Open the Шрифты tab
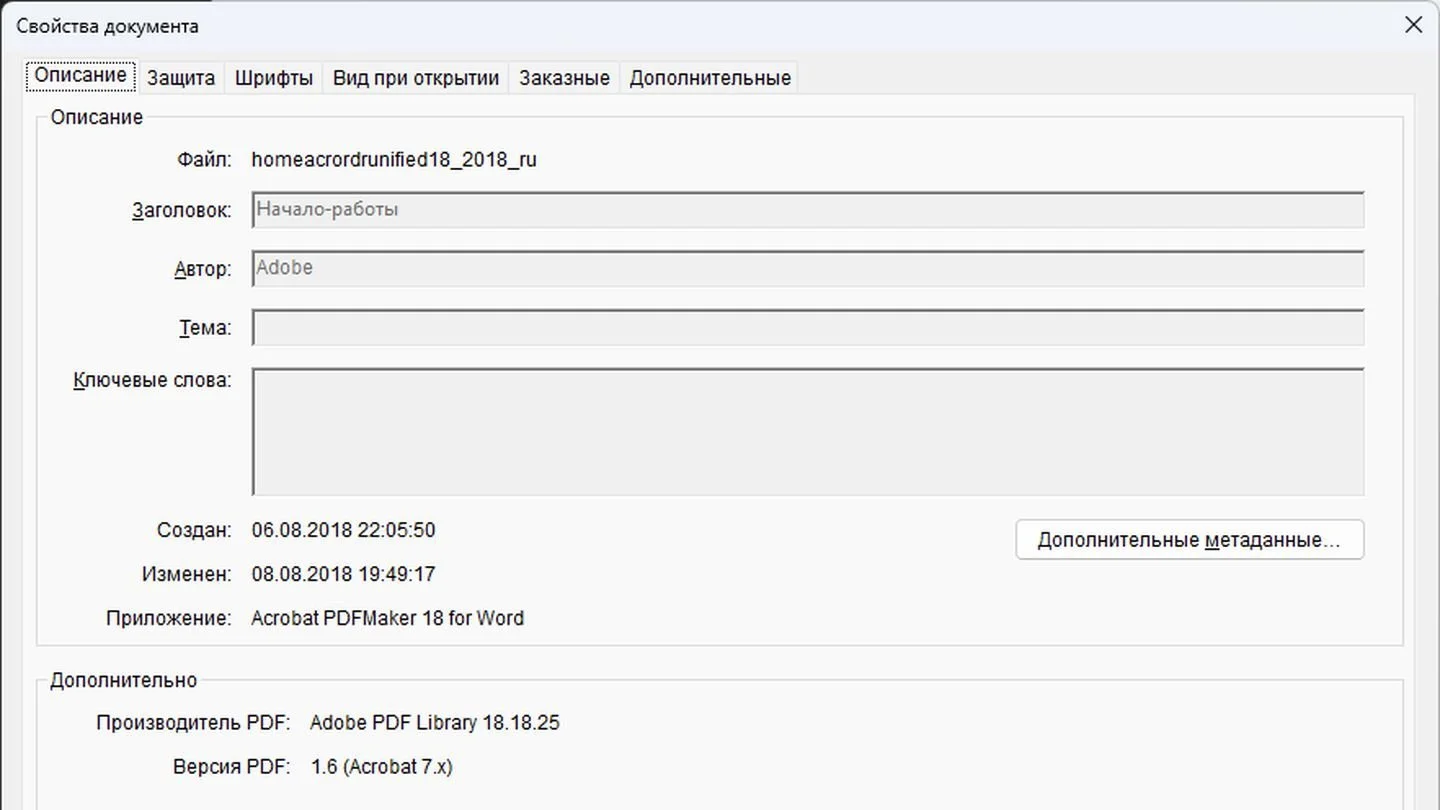Screen dimensions: 1440x810 click(x=274, y=78)
